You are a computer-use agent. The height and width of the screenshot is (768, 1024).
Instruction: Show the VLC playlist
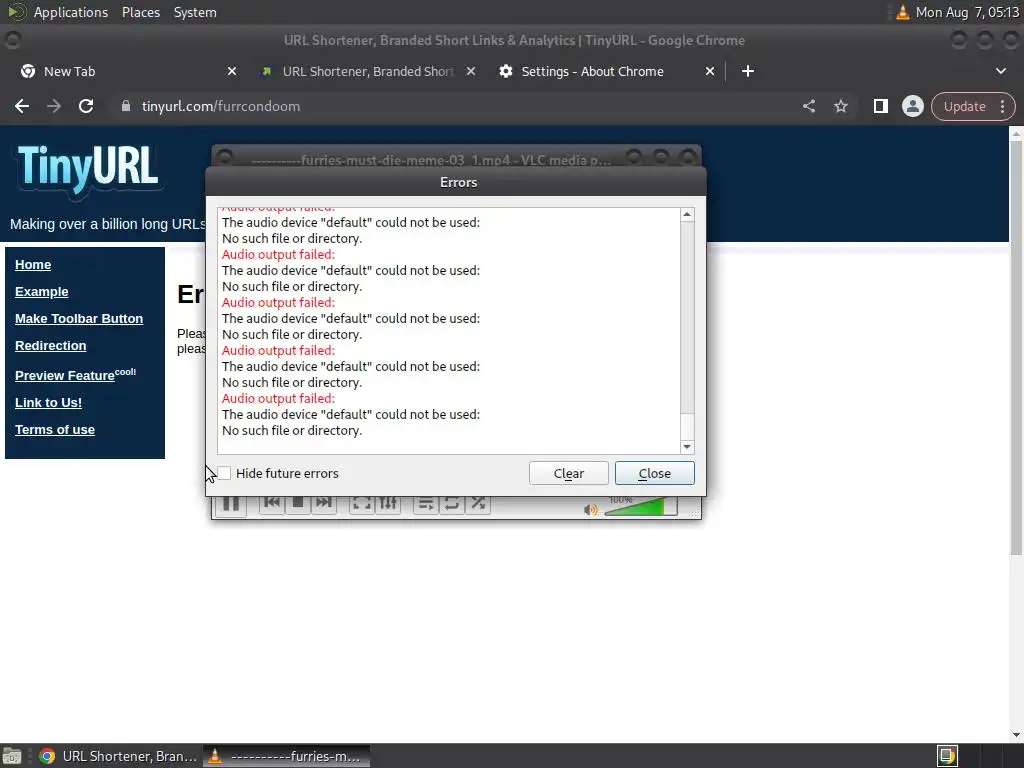click(x=426, y=504)
